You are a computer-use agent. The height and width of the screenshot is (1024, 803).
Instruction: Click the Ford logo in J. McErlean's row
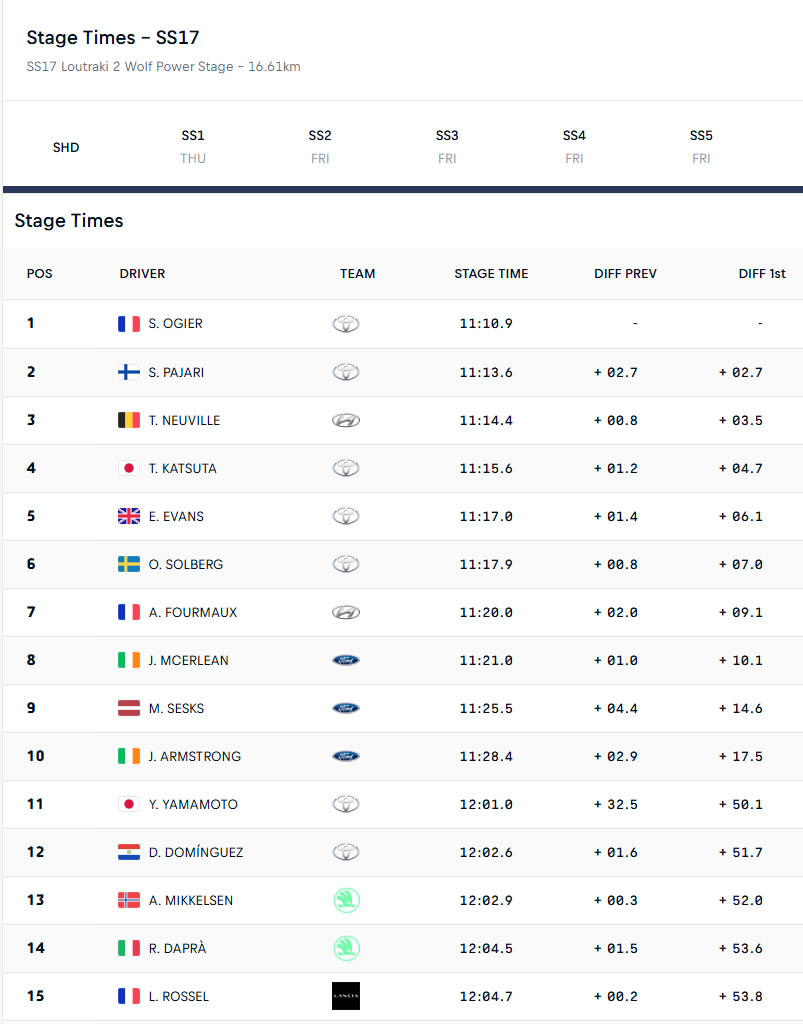coord(346,660)
